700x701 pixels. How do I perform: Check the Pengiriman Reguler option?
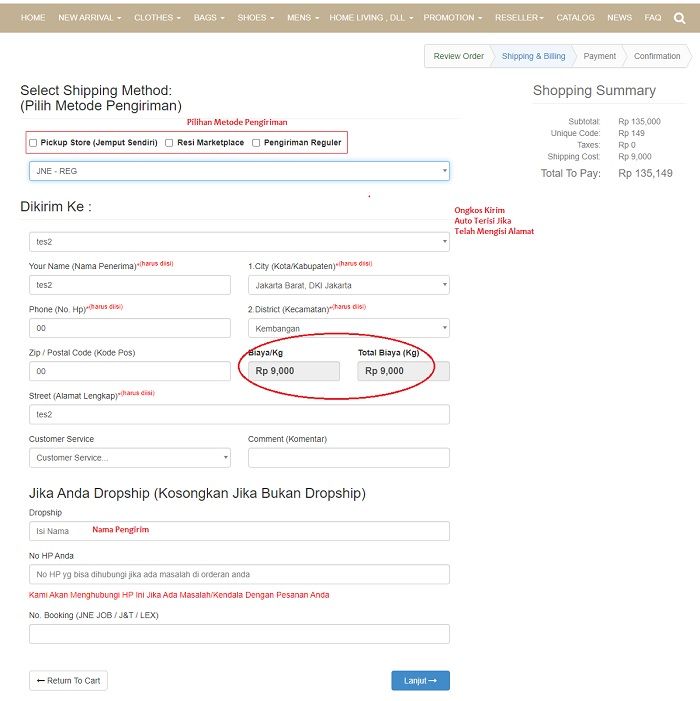pos(256,143)
